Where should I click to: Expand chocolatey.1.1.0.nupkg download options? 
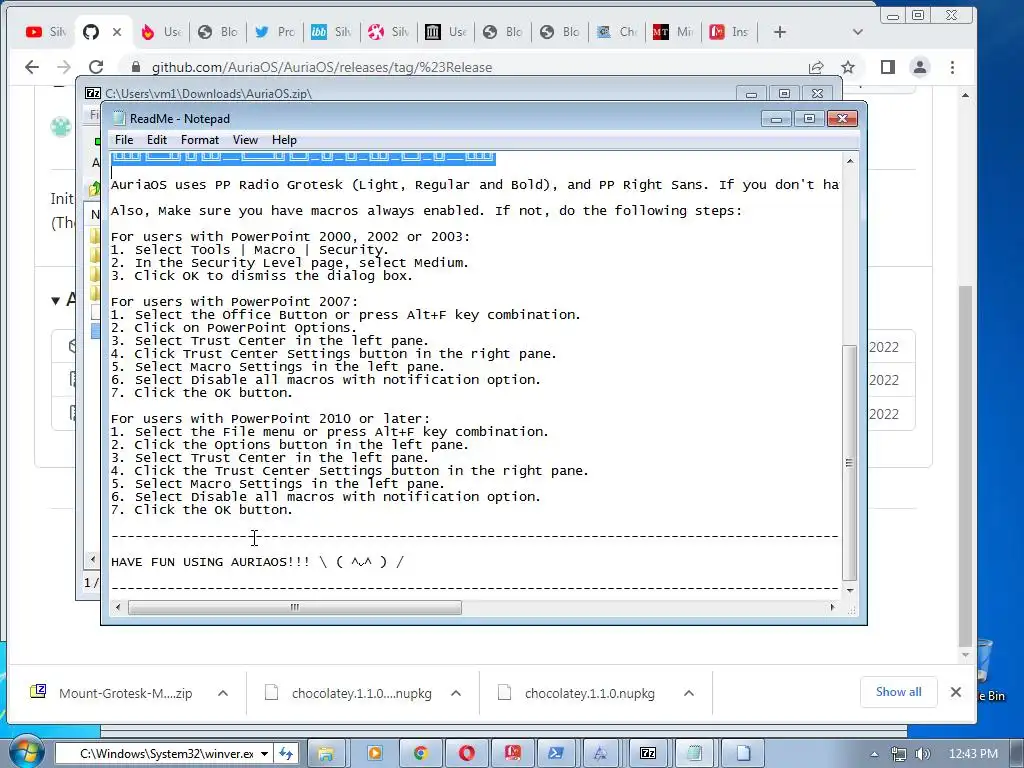(688, 693)
